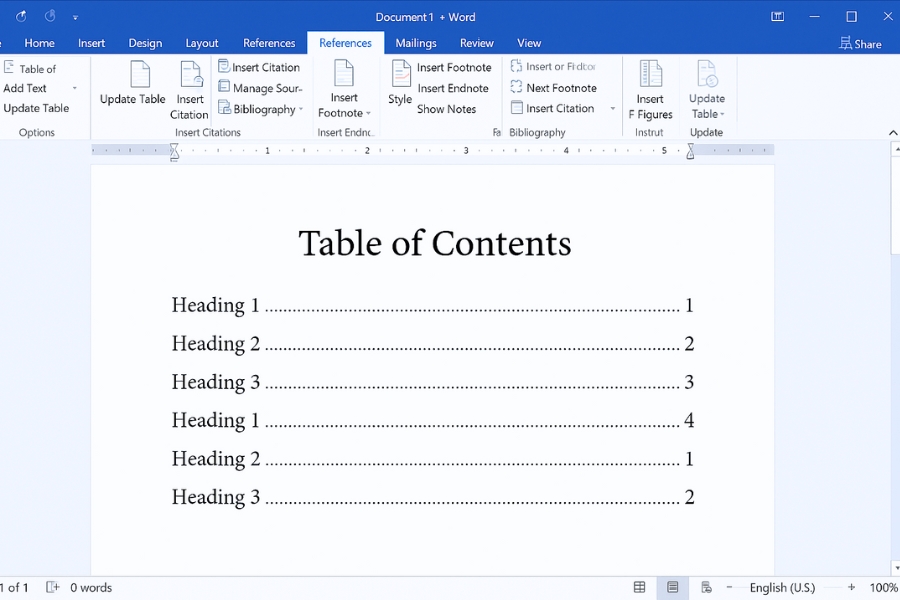The image size is (900, 600).
Task: Click the Insert Figures icon
Action: 651,90
